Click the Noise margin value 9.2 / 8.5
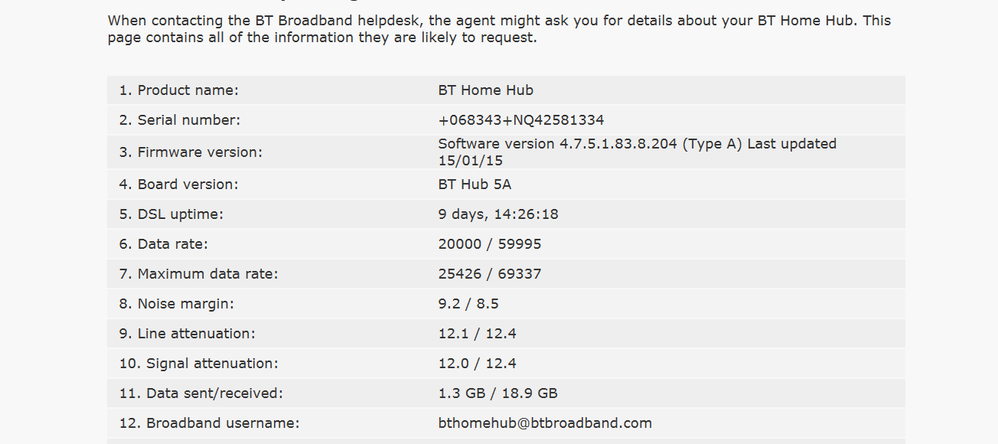Image resolution: width=998 pixels, height=444 pixels. (468, 304)
